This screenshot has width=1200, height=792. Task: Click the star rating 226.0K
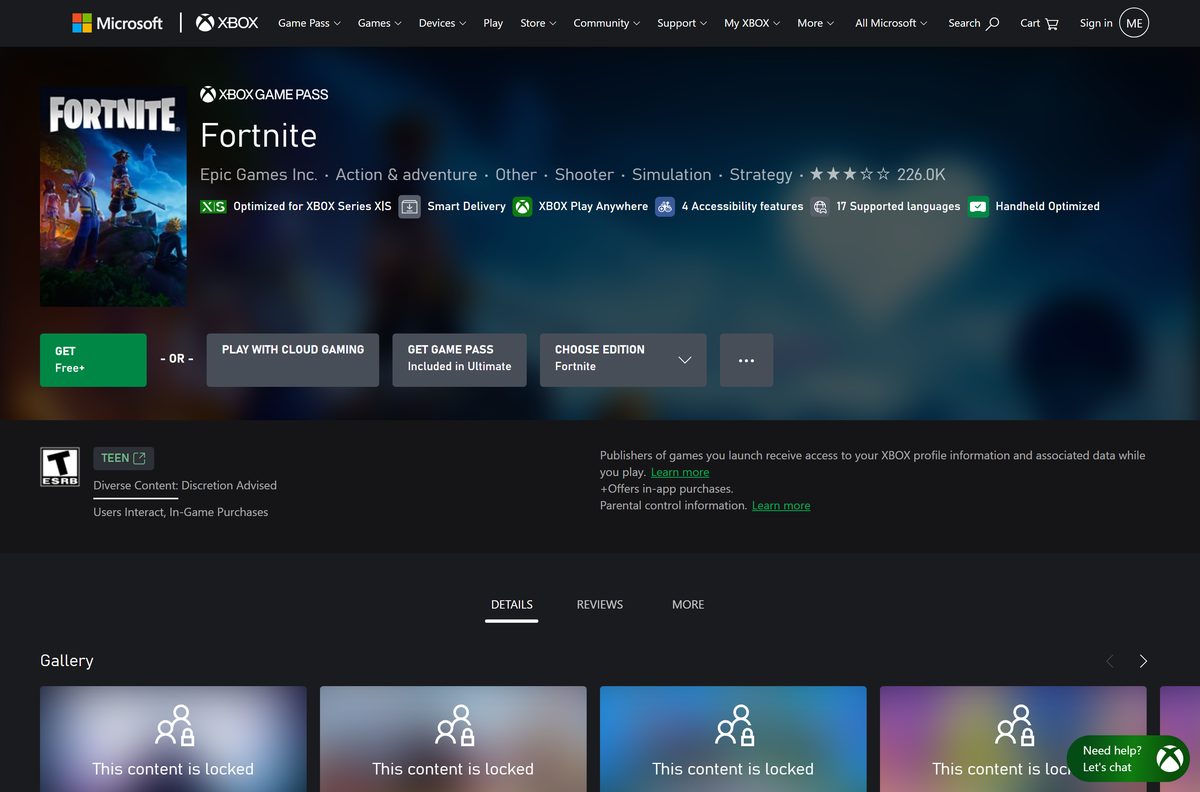click(x=877, y=174)
